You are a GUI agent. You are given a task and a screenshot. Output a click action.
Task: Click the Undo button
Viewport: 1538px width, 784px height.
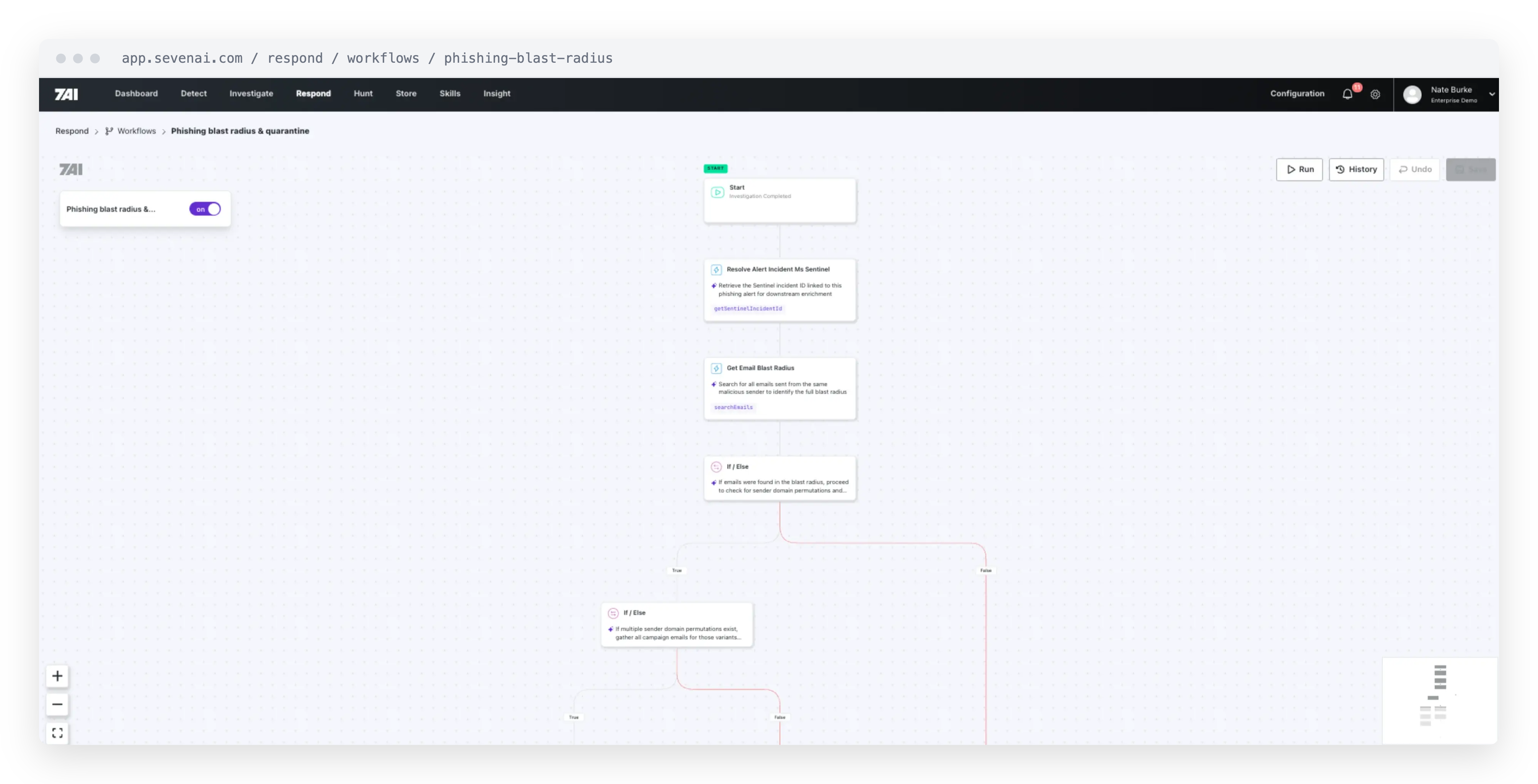click(x=1414, y=169)
